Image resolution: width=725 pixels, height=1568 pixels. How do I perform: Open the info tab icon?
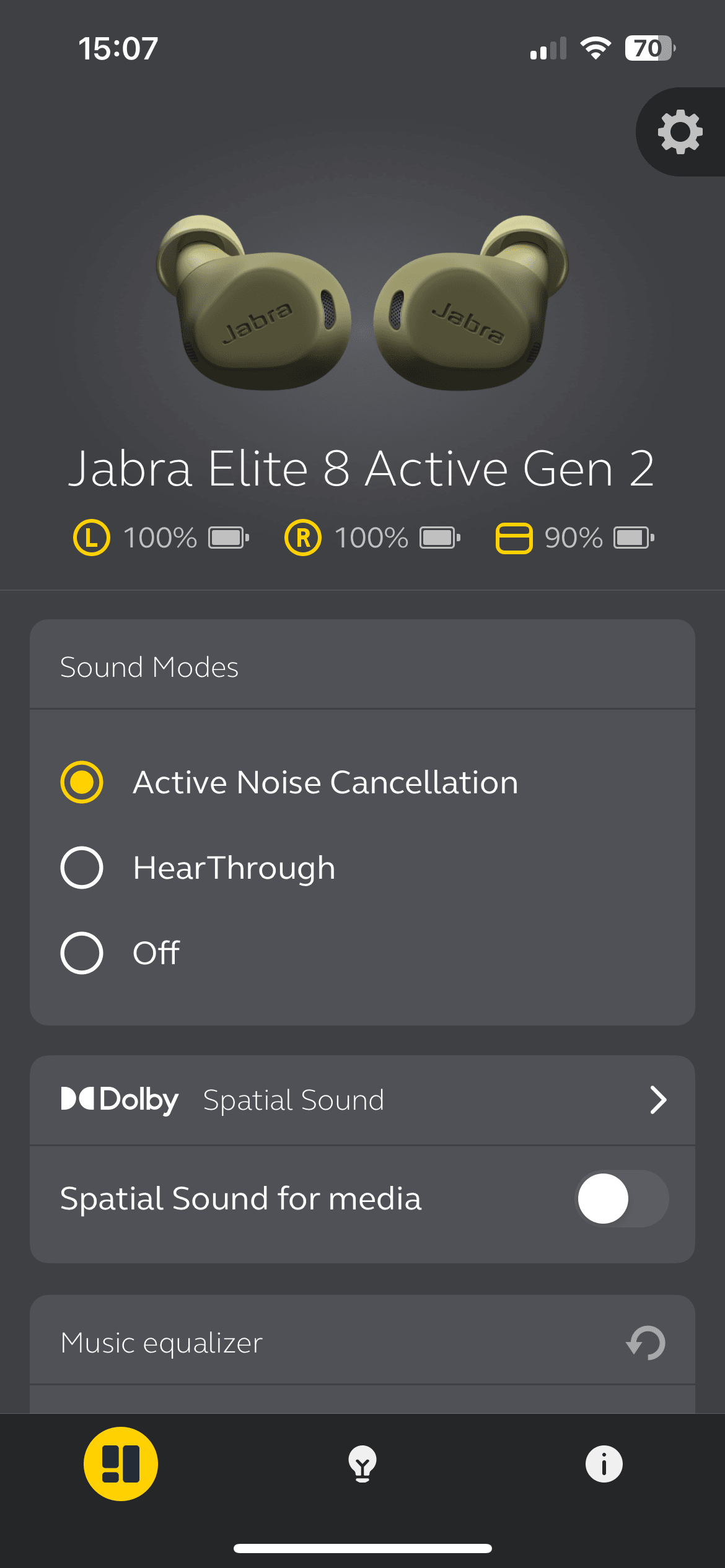click(604, 1464)
